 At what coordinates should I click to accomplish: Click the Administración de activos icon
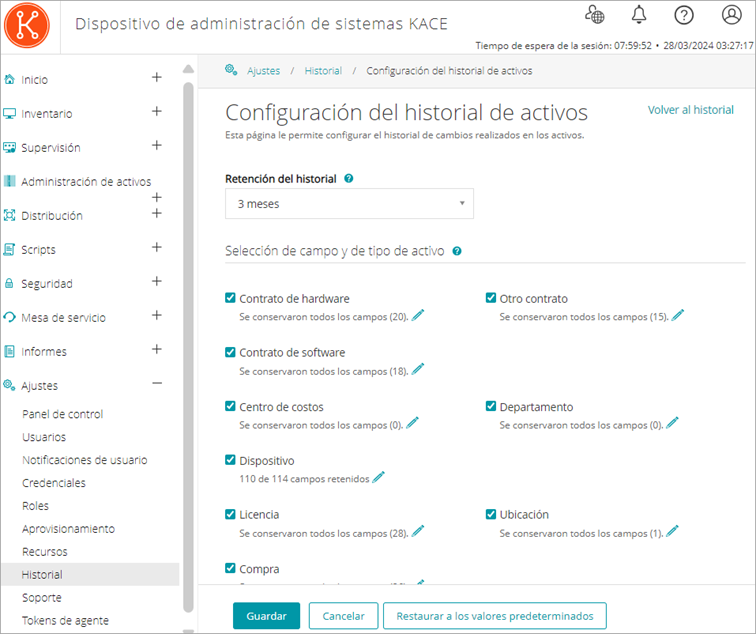(x=9, y=181)
